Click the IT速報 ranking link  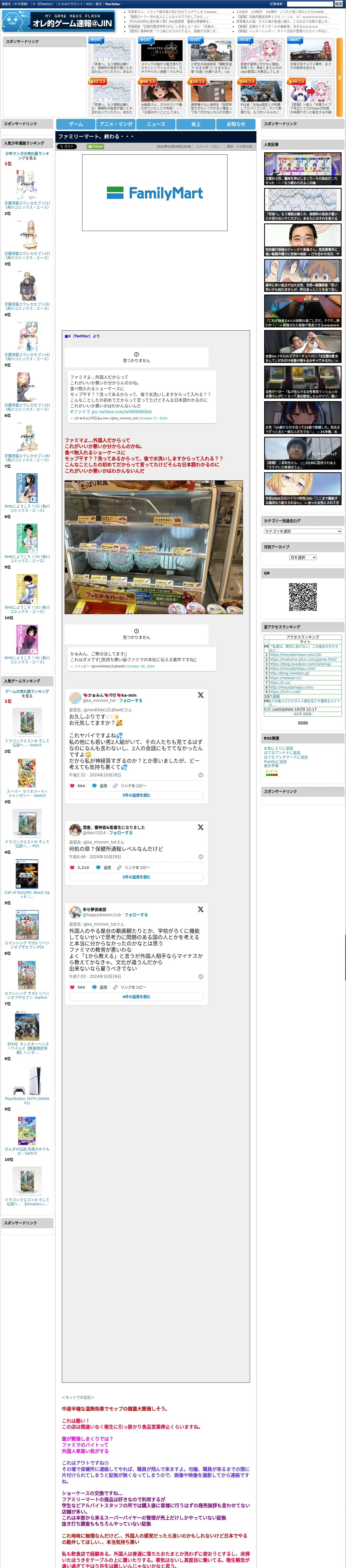(274, 696)
